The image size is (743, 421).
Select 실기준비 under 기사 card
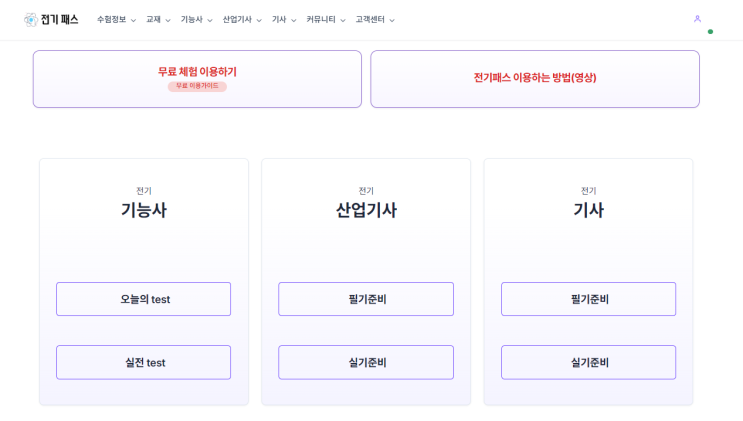(x=589, y=362)
